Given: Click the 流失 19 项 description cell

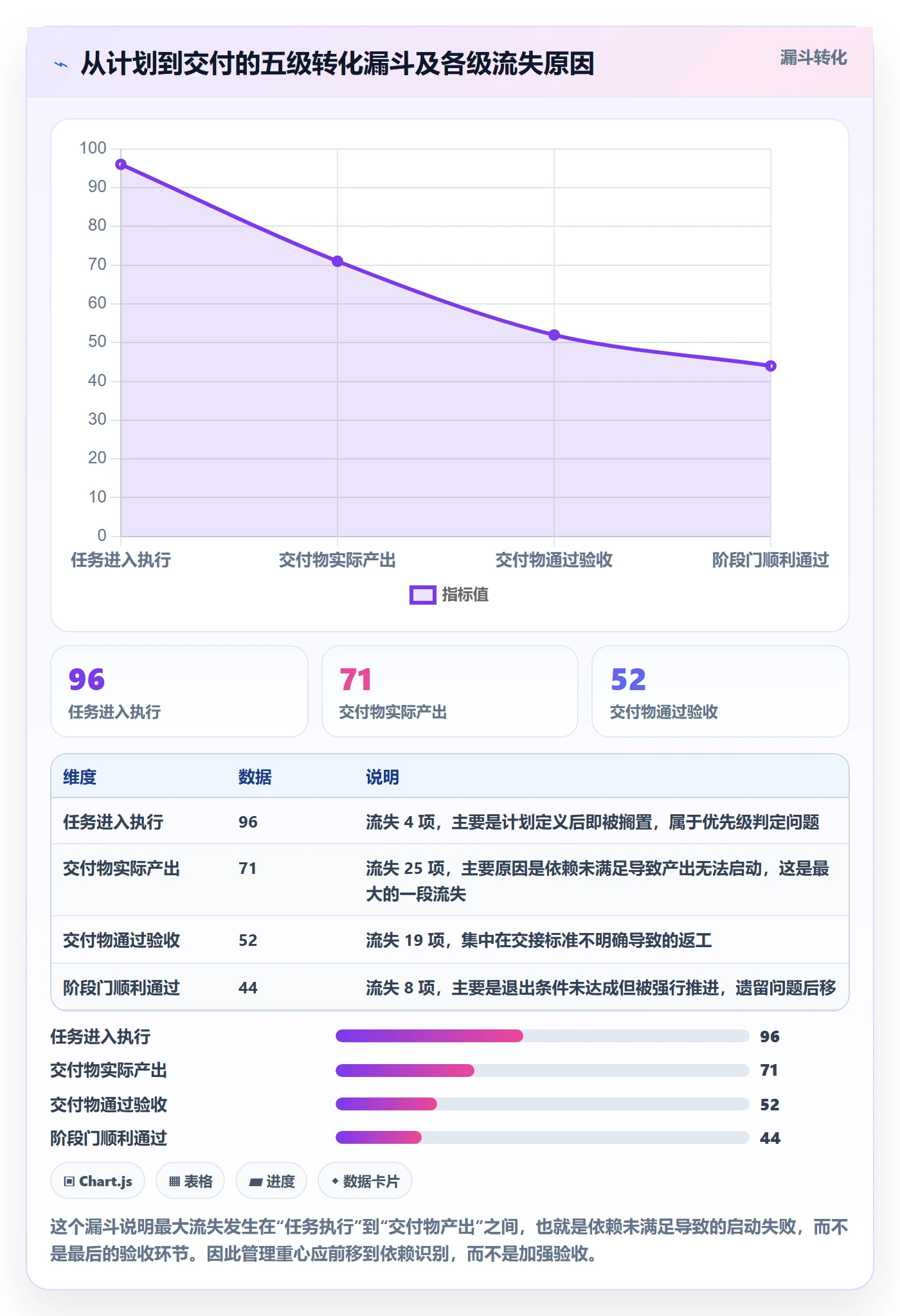Looking at the screenshot, I should (x=539, y=940).
